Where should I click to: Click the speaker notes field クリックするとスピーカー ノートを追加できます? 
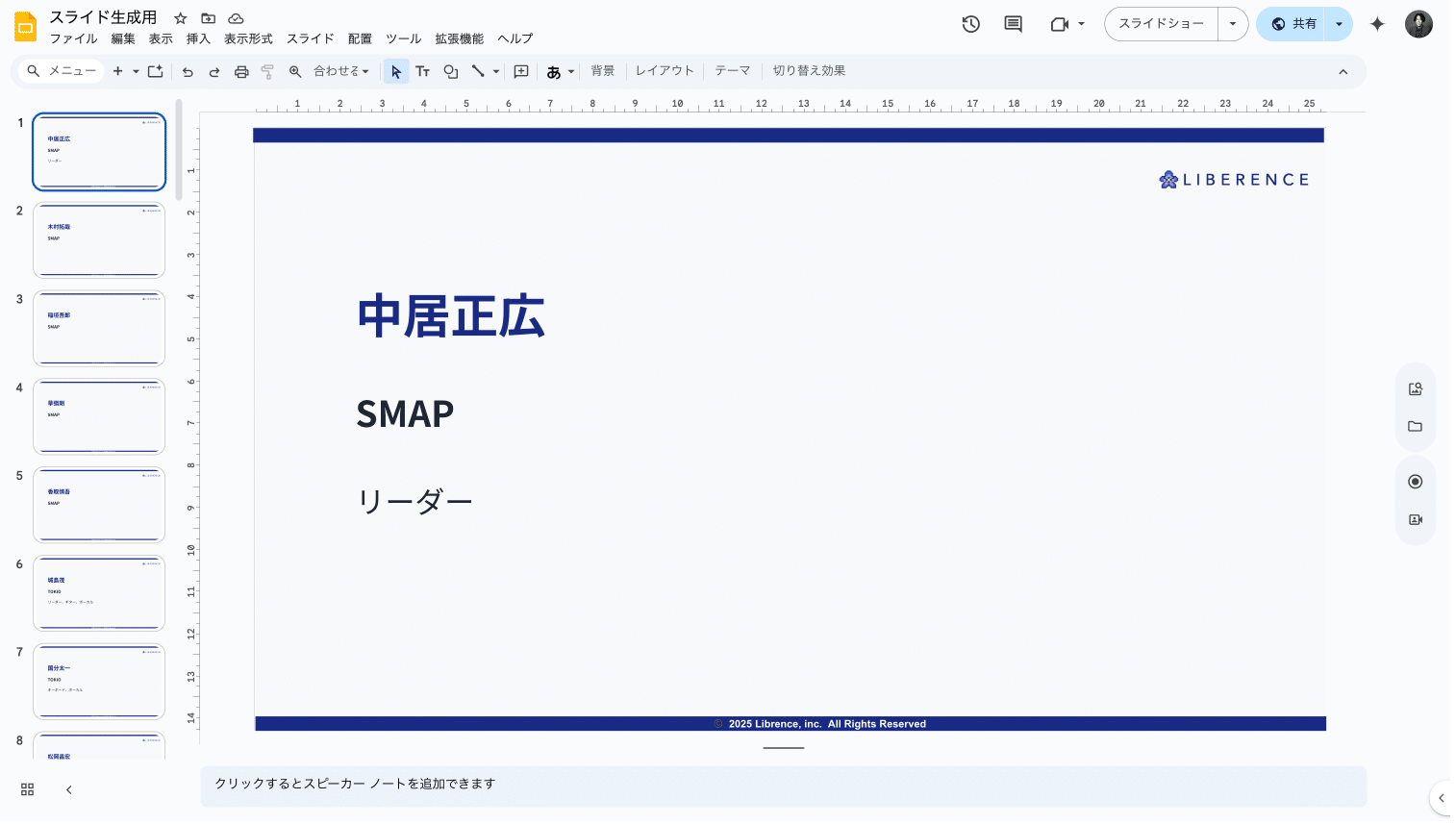click(x=784, y=786)
